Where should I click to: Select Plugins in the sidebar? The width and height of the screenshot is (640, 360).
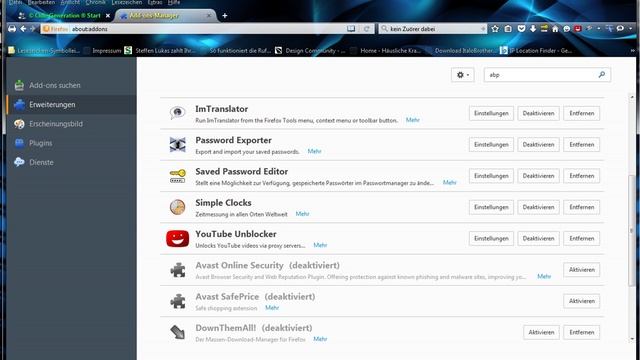[x=71, y=143]
